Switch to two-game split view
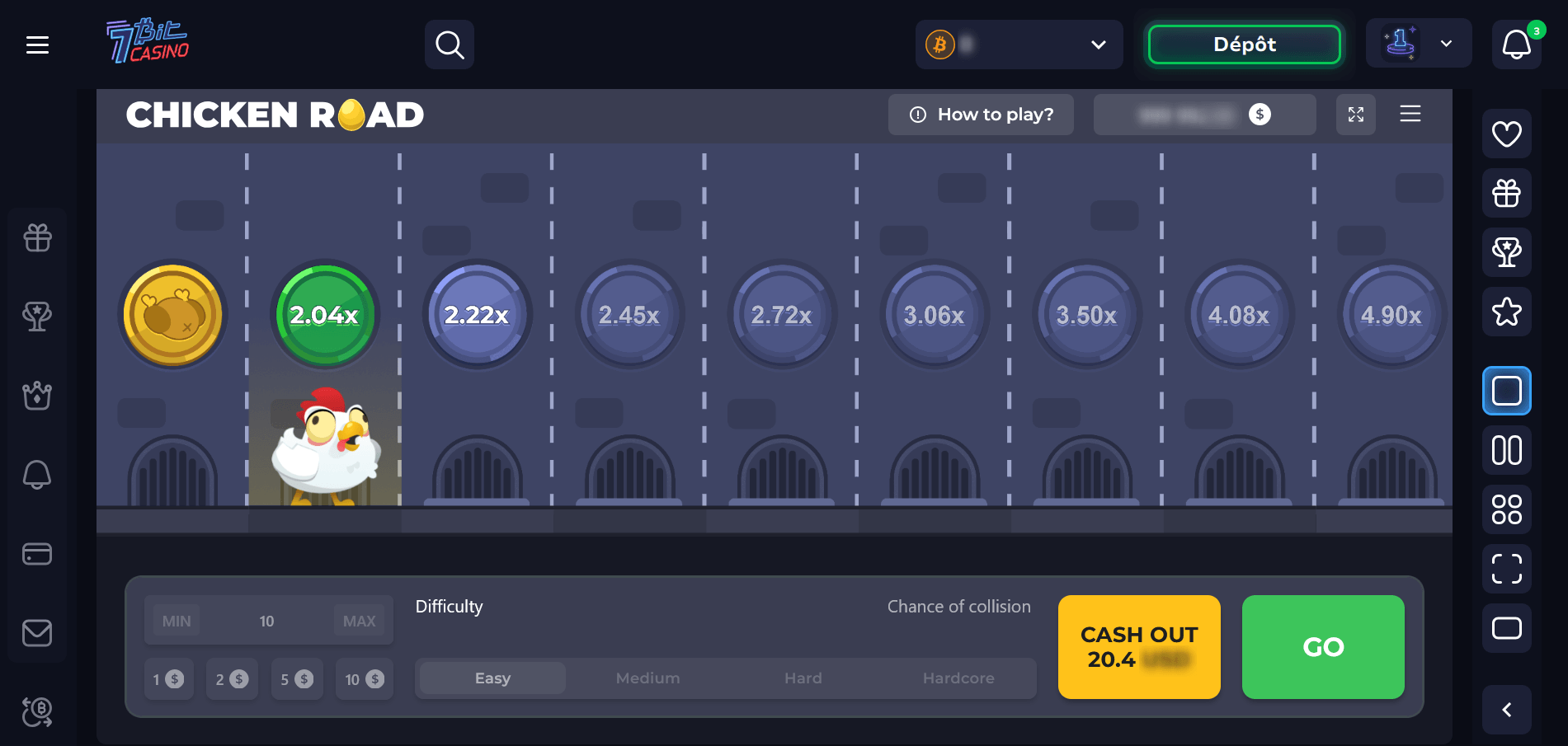Image resolution: width=1568 pixels, height=746 pixels. [1506, 450]
